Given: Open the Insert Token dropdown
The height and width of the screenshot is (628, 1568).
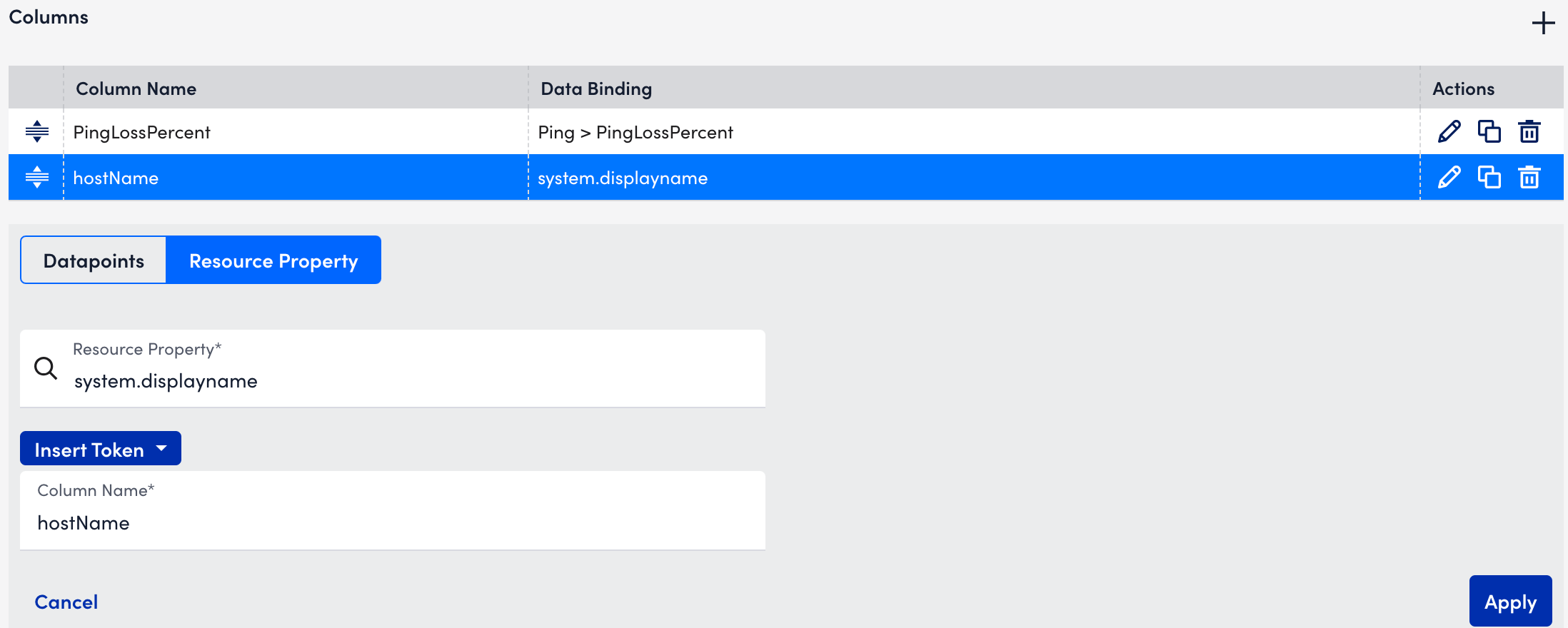Looking at the screenshot, I should (x=101, y=450).
